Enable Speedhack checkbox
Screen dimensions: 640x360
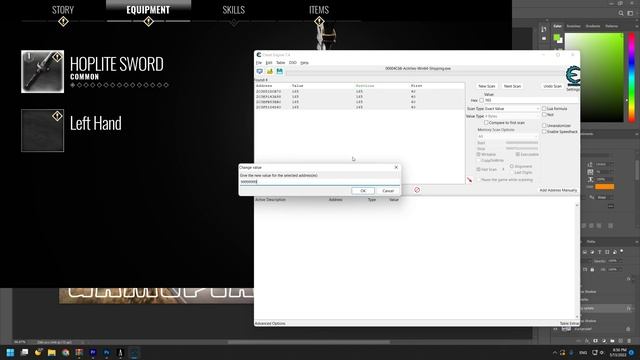(544, 131)
